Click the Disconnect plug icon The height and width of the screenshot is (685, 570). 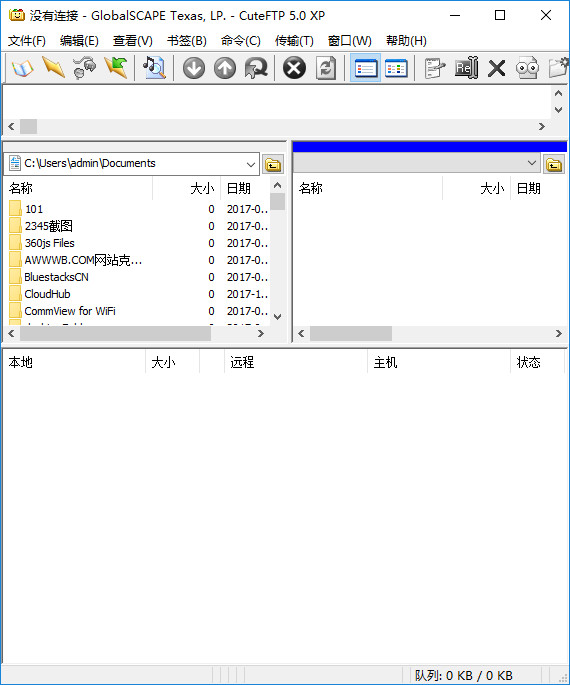(84, 68)
